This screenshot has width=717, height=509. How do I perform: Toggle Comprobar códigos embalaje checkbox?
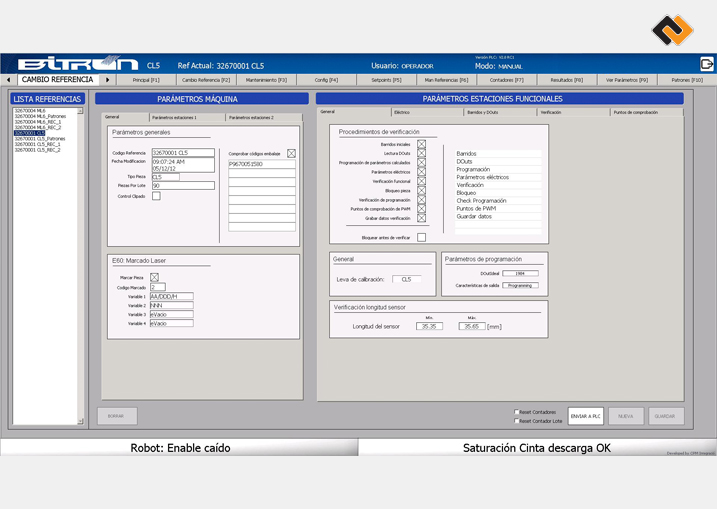coord(291,154)
